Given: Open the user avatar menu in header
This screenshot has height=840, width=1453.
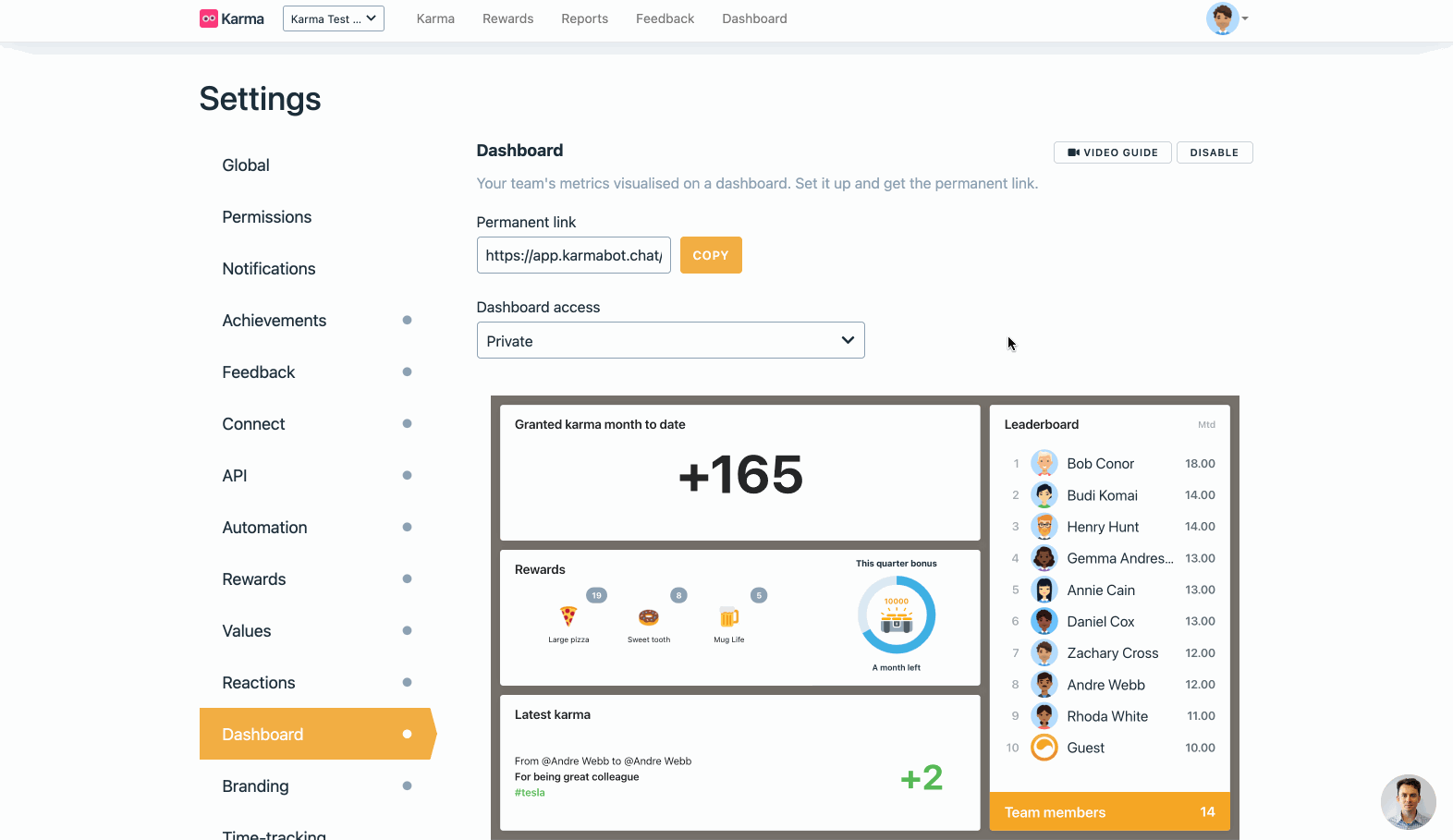Looking at the screenshot, I should pos(1222,18).
